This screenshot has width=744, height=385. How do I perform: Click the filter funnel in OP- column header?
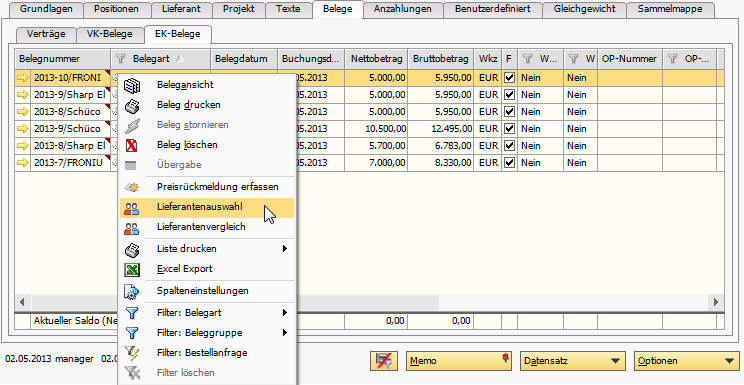click(672, 59)
